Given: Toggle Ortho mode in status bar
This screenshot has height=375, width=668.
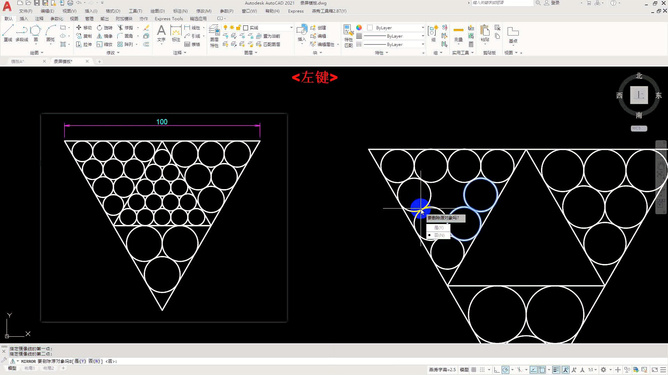Looking at the screenshot, I should coord(496,370).
